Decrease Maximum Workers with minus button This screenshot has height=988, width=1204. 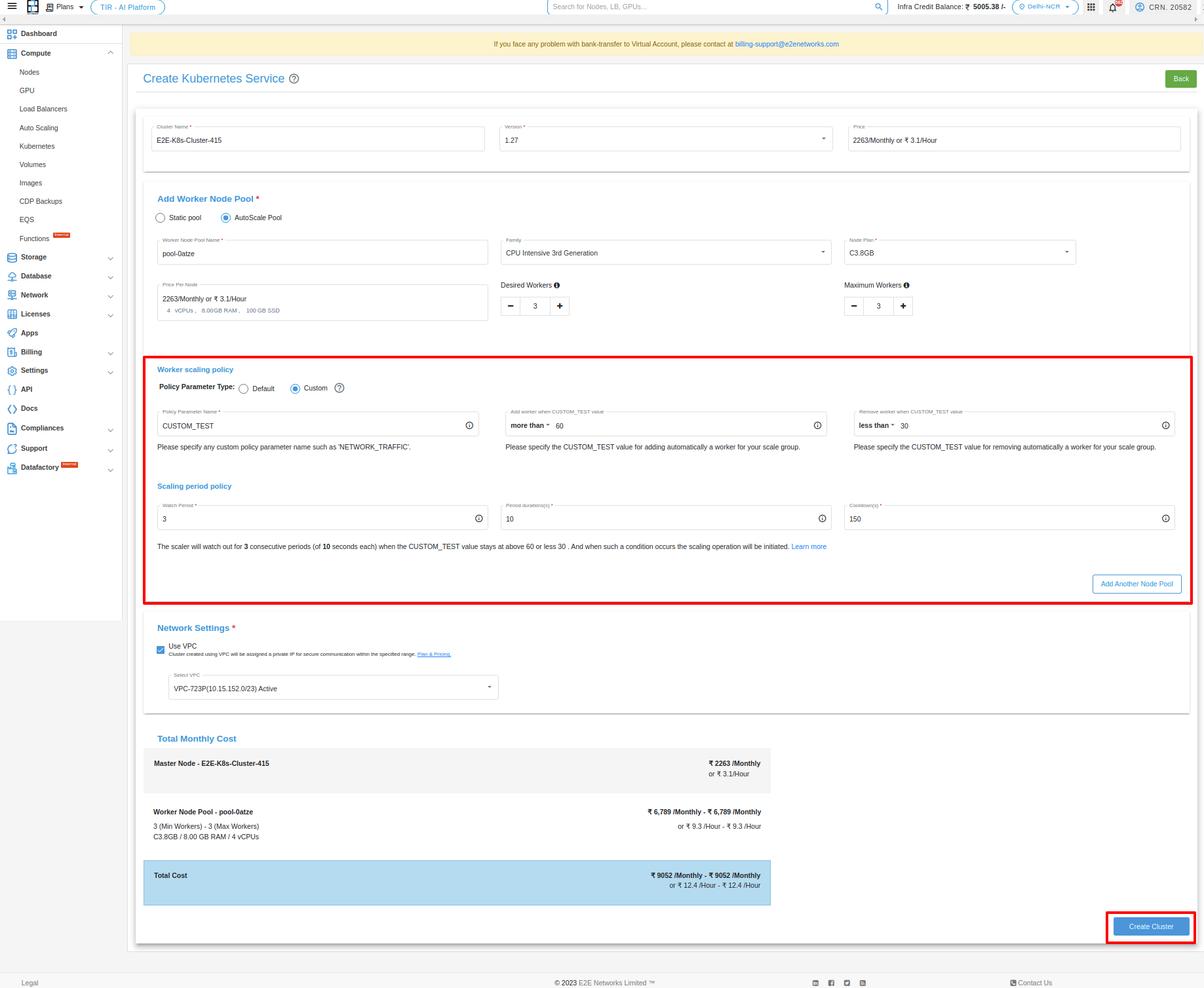pyautogui.click(x=854, y=306)
